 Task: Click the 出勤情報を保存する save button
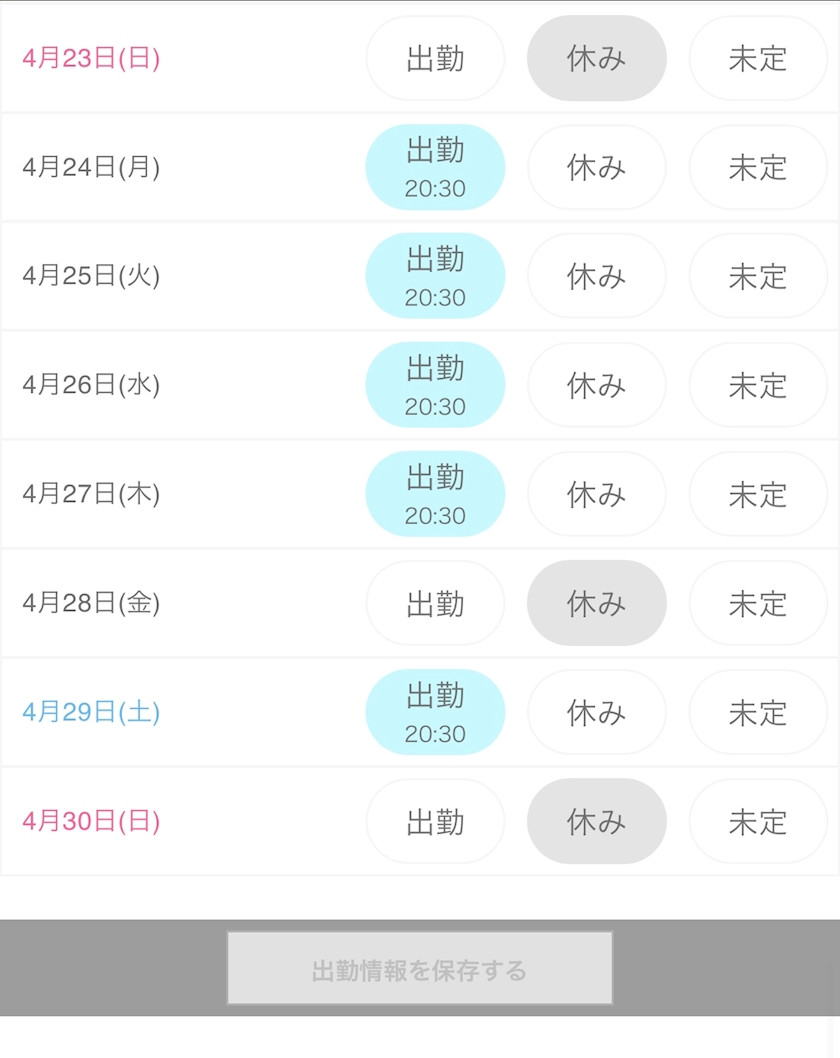[419, 969]
